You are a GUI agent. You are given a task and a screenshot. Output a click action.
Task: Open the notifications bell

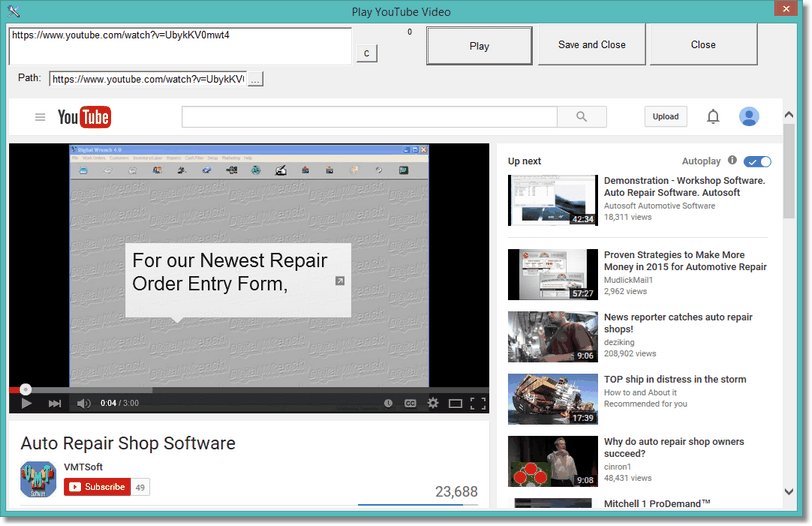tap(713, 117)
